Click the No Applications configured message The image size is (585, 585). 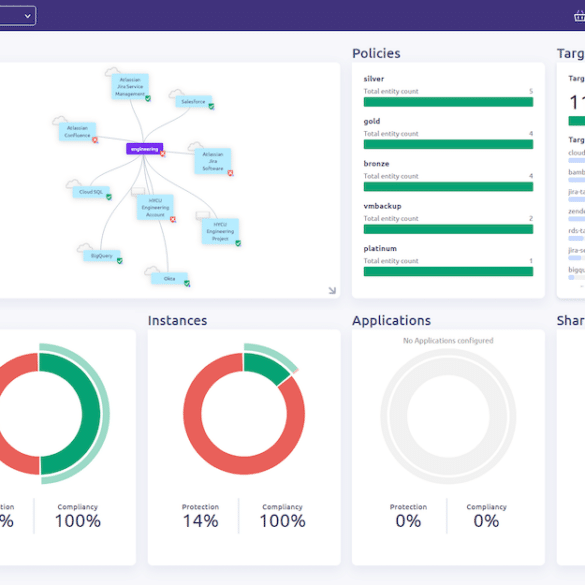click(x=448, y=341)
